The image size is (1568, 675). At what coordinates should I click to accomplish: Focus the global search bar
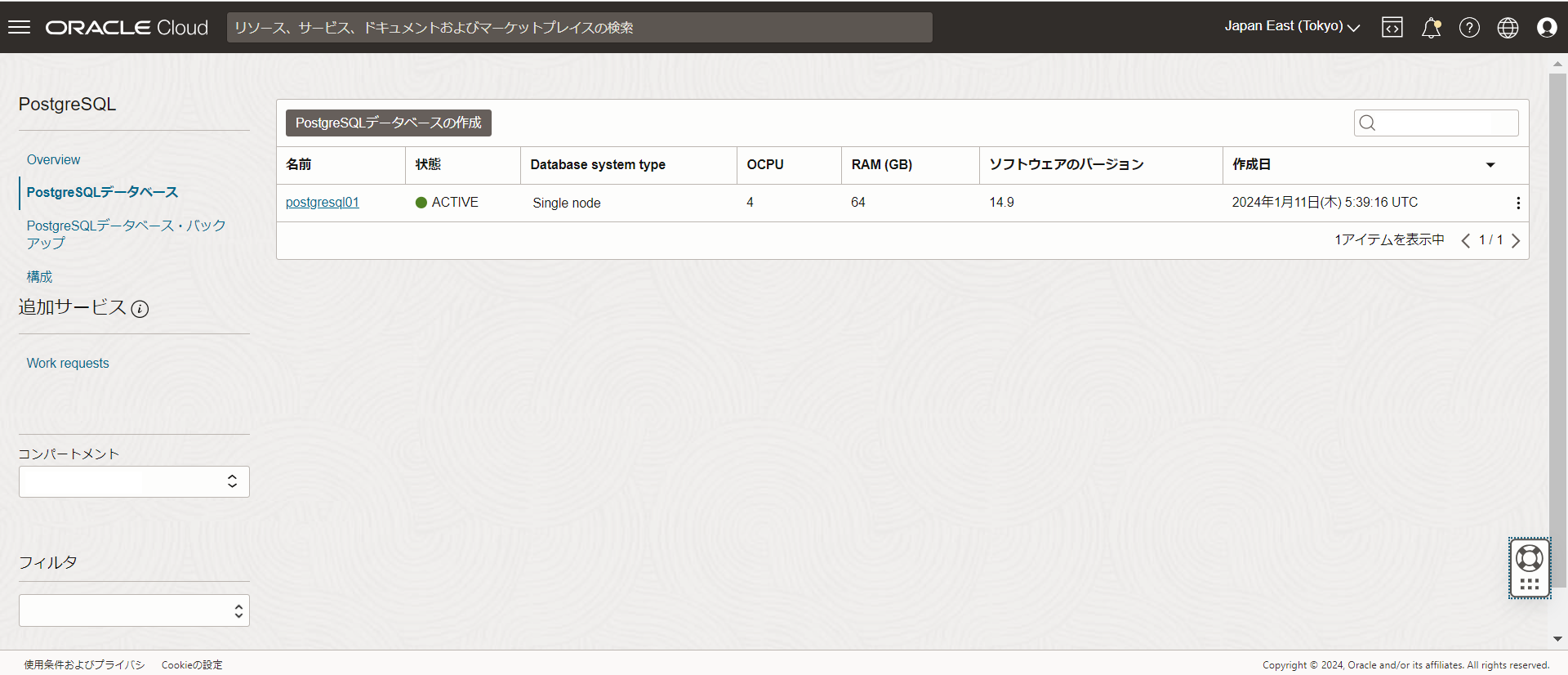(580, 27)
